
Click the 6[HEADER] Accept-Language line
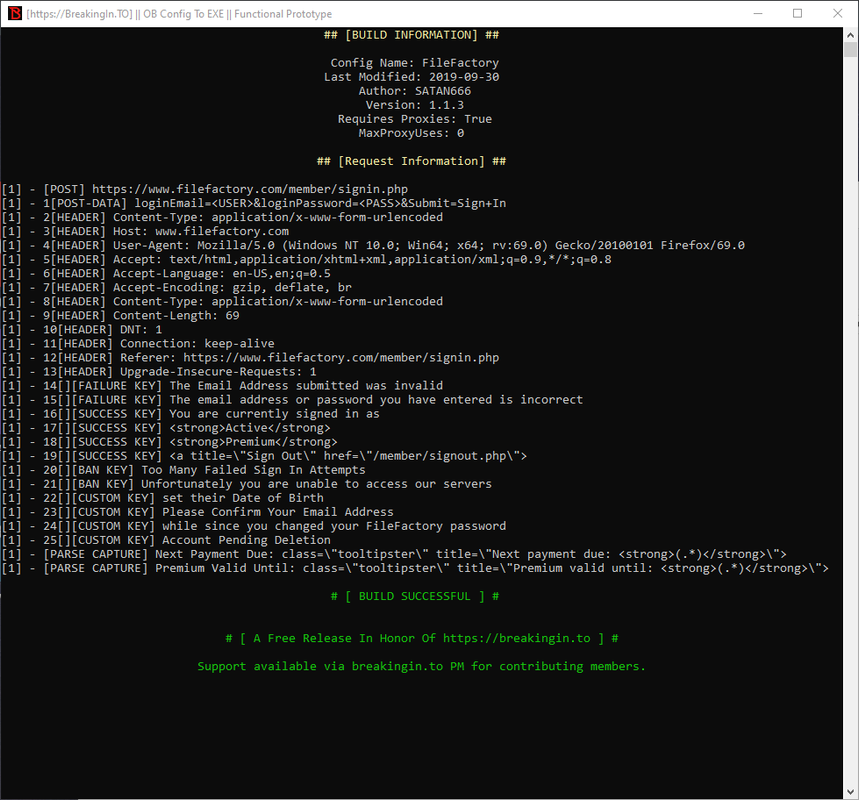166,273
